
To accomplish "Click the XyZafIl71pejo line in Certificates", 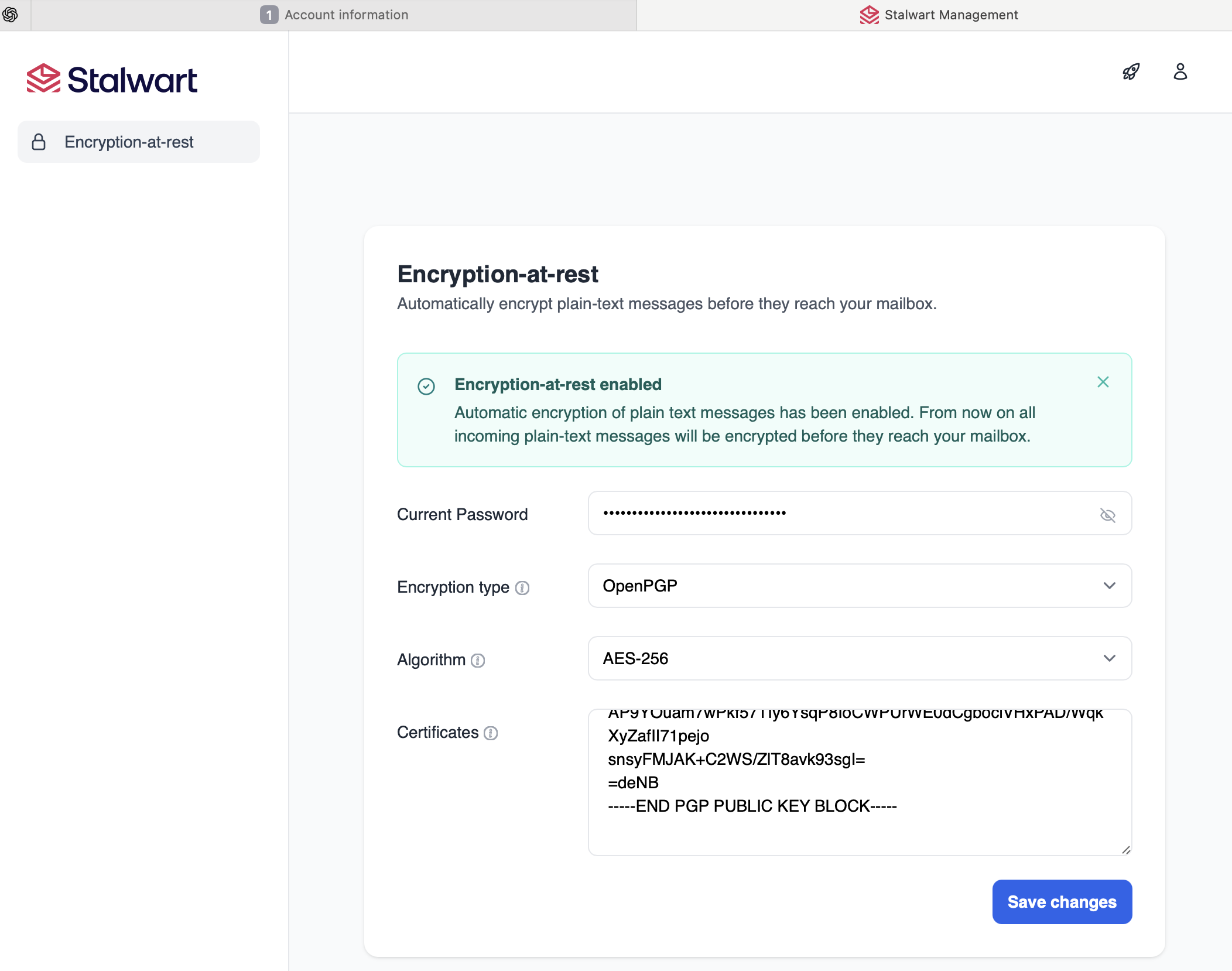I will click(x=658, y=736).
